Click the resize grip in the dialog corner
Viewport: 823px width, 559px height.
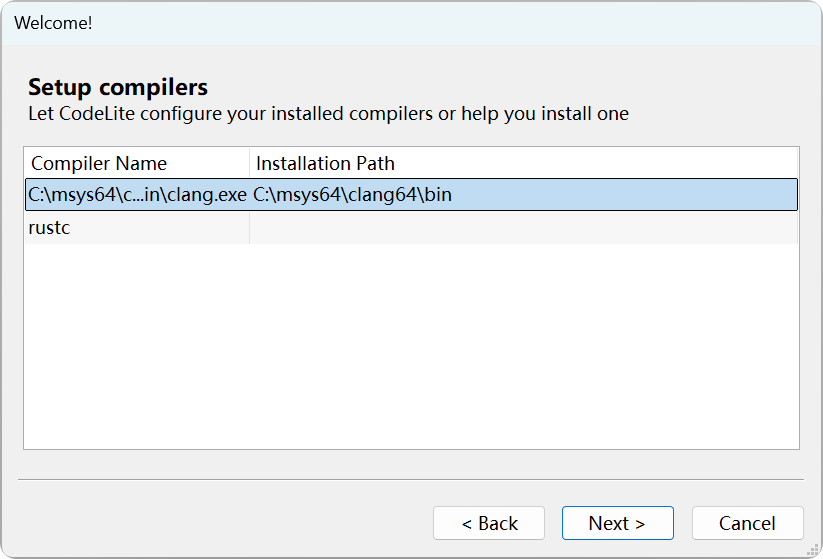coord(812,549)
